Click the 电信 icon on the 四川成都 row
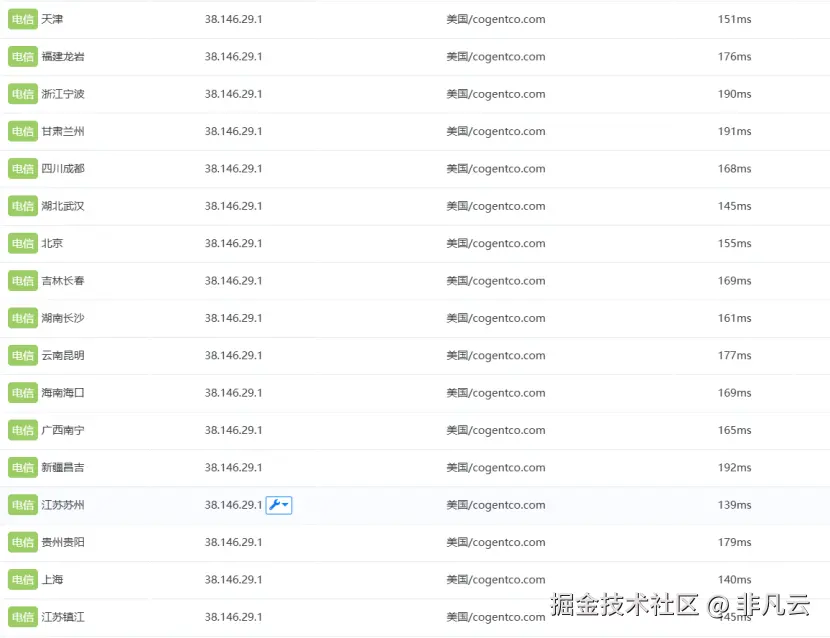The image size is (830, 638). (x=22, y=168)
